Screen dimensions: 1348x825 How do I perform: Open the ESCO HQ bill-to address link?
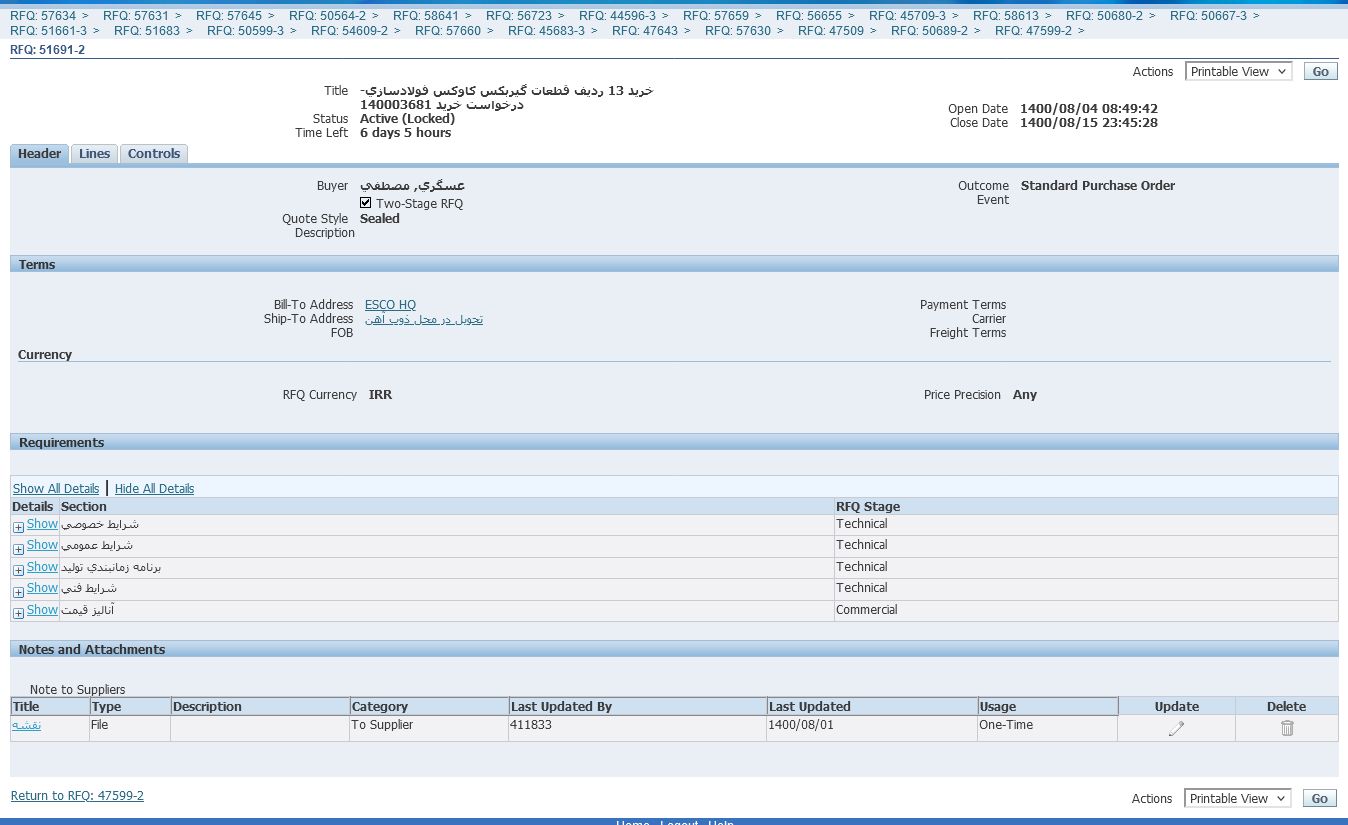(390, 305)
